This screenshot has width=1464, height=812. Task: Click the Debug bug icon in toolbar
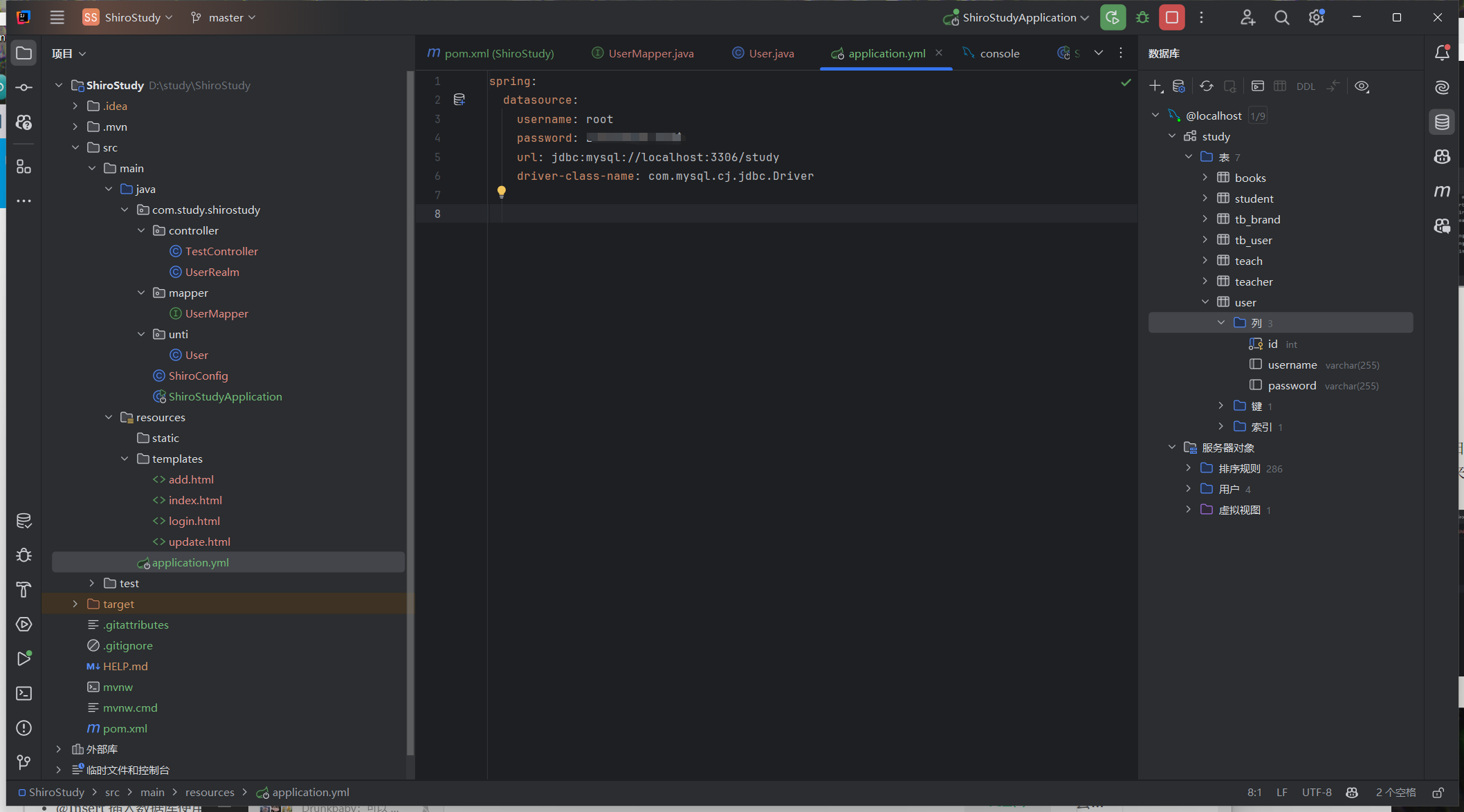pos(1142,17)
